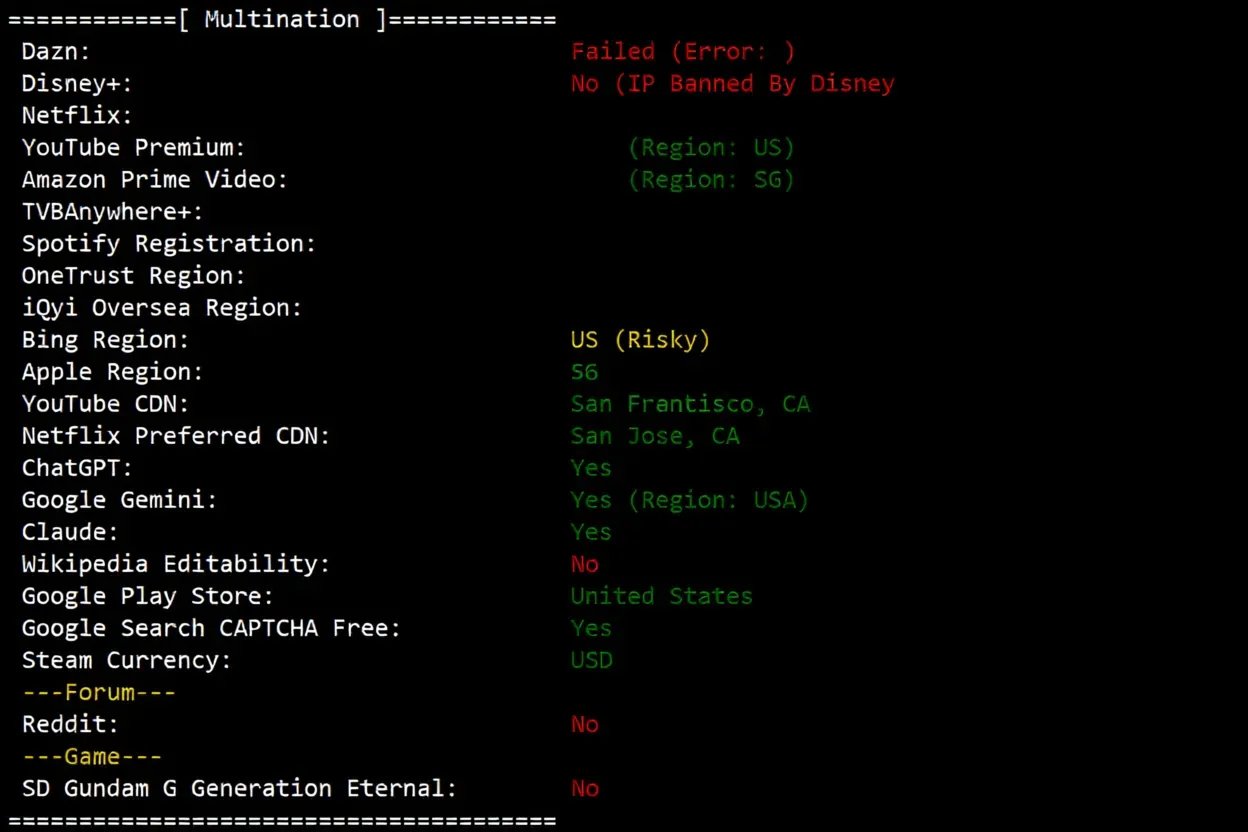
Task: Select the Apple Region 'SG' value
Action: [585, 372]
